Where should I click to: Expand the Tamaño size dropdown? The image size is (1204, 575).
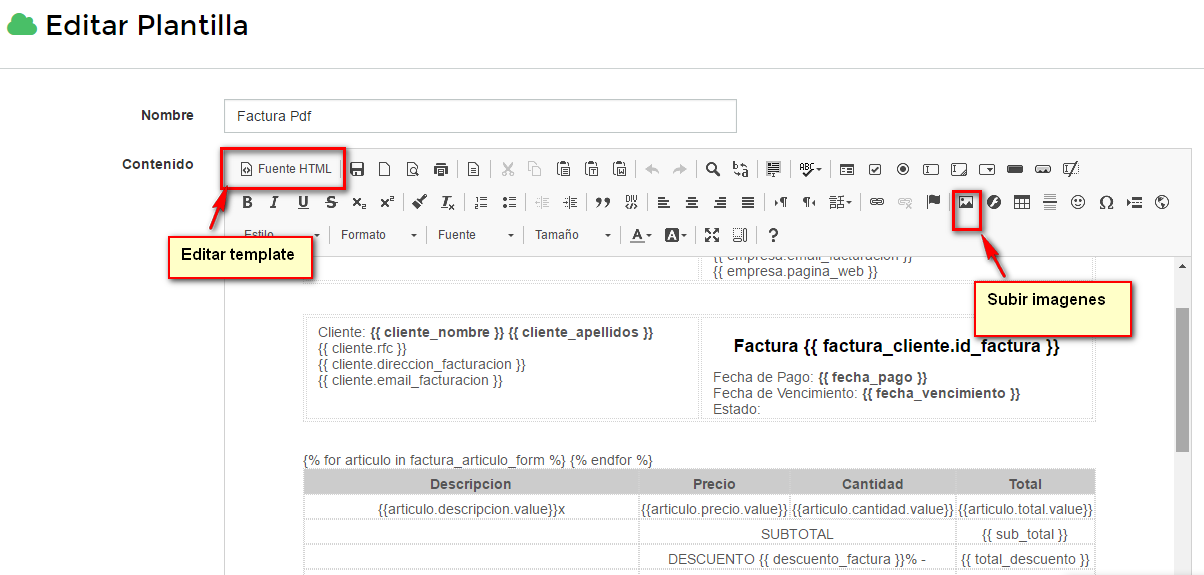click(572, 235)
